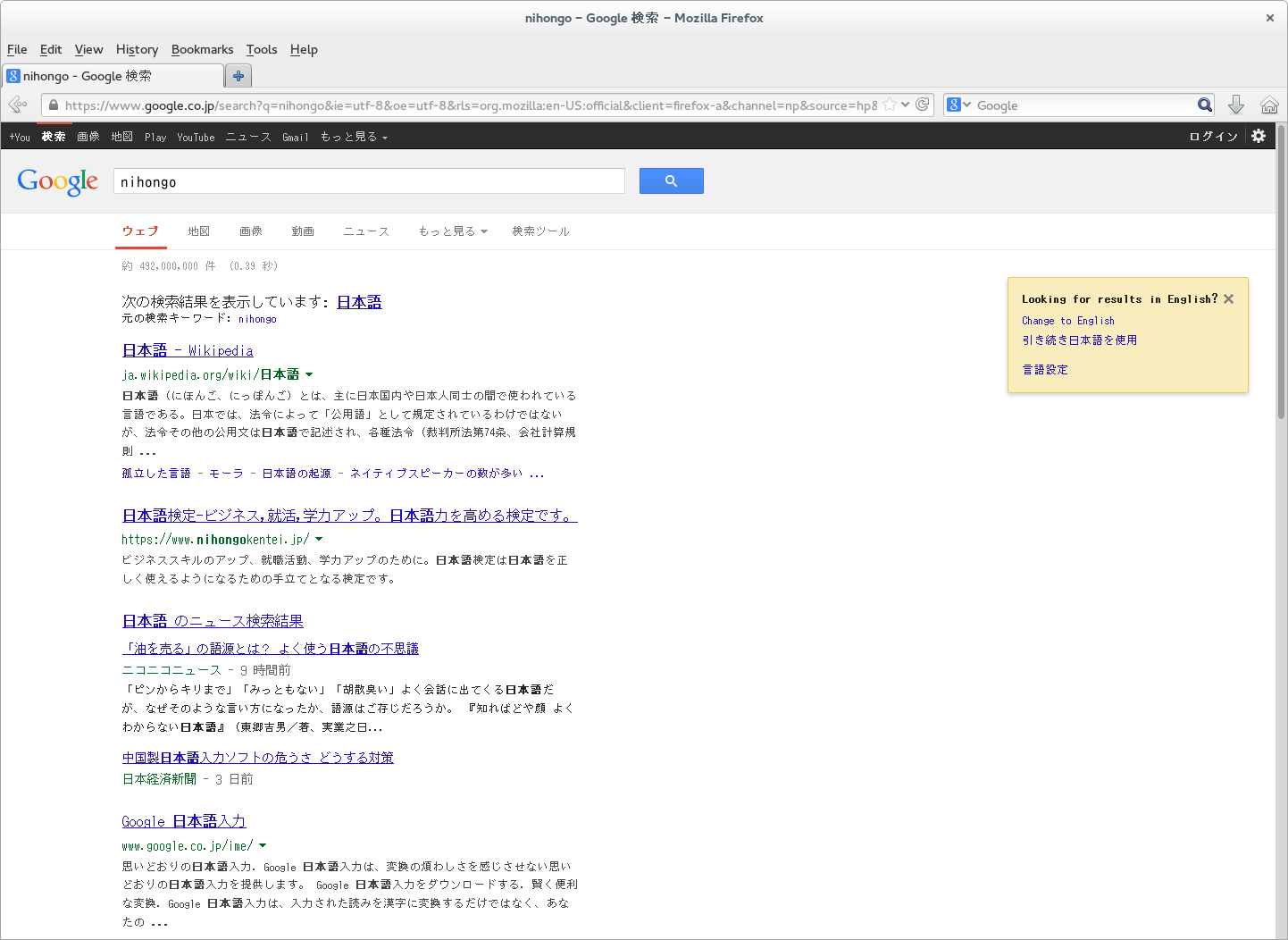1288x940 pixels.
Task: Click the 日本語の起源 sitelink
Action: point(297,474)
